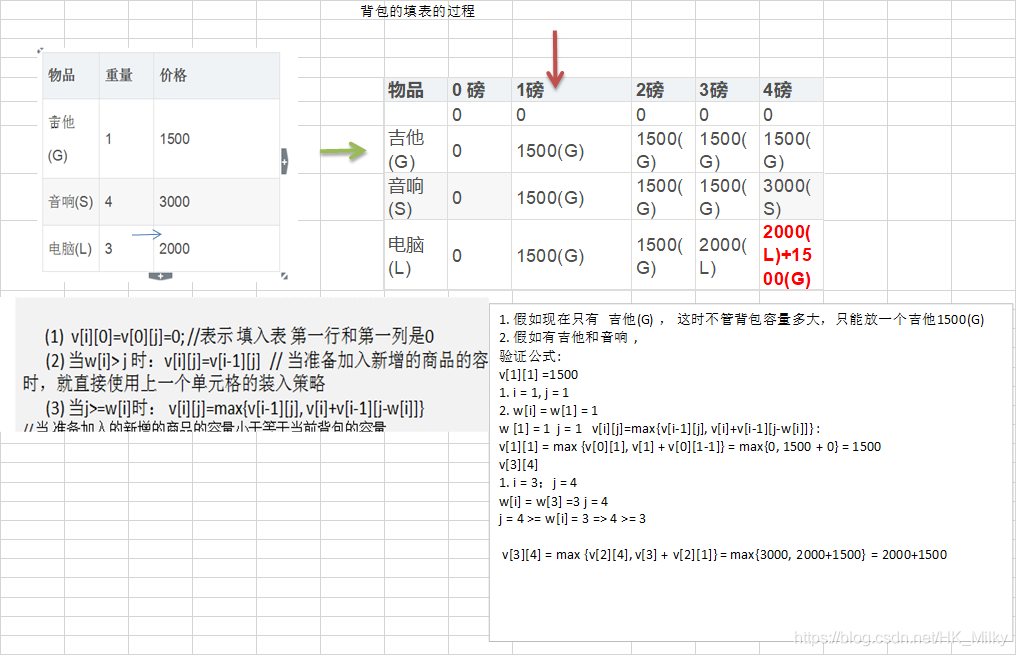Viewport: 1017px width, 656px height.
Task: Click the plus handle on the table's right edge
Action: pos(284,161)
